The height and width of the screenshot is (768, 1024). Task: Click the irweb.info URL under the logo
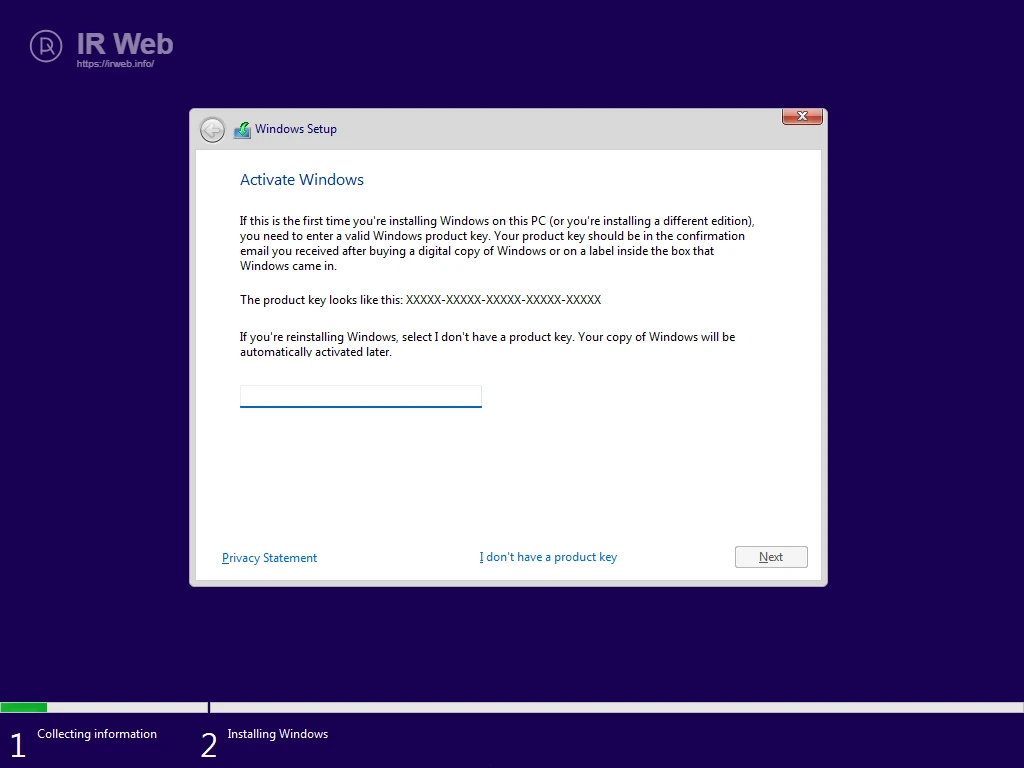pos(115,64)
